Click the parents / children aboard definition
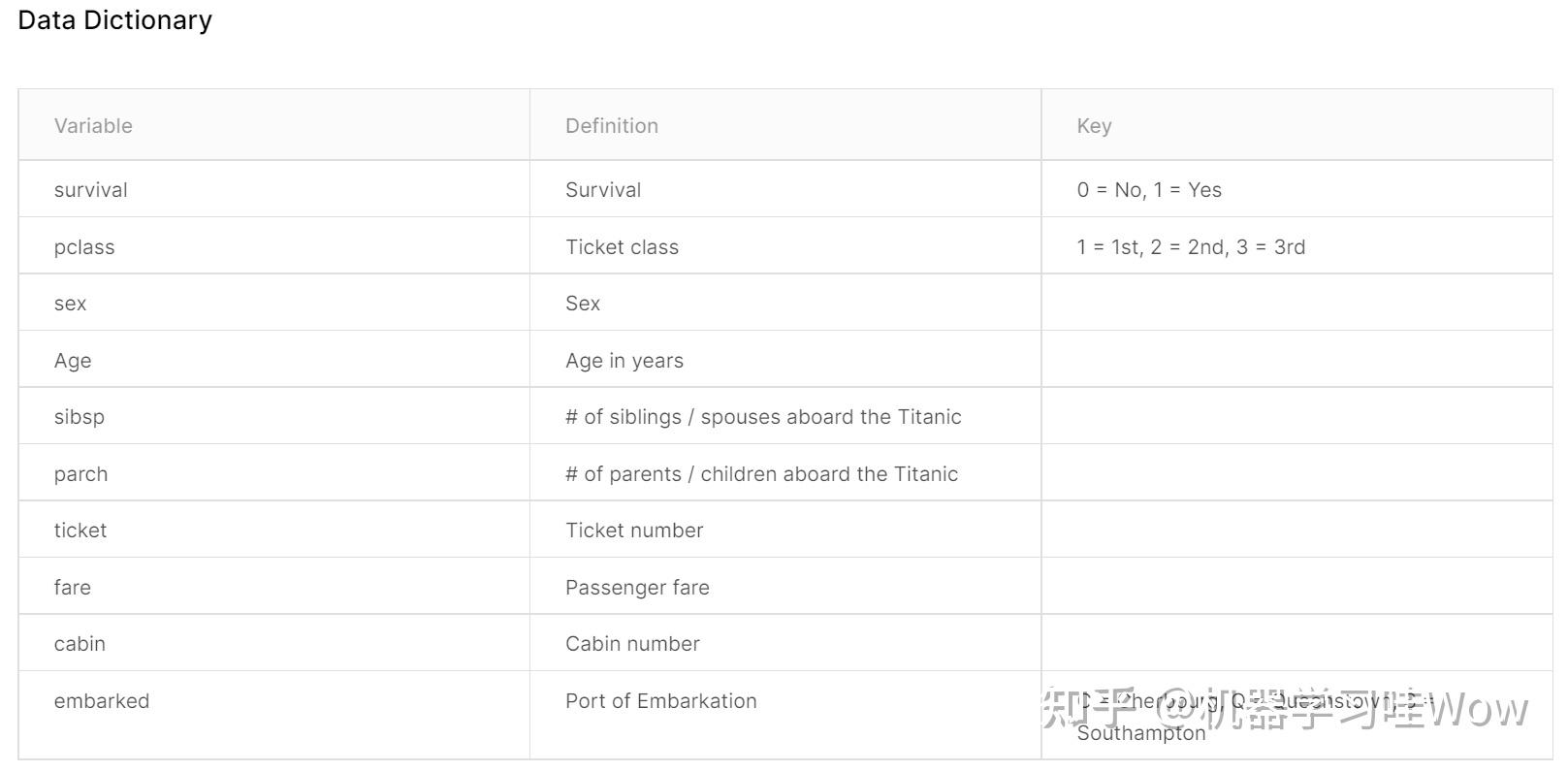1568x772 pixels. pos(761,474)
